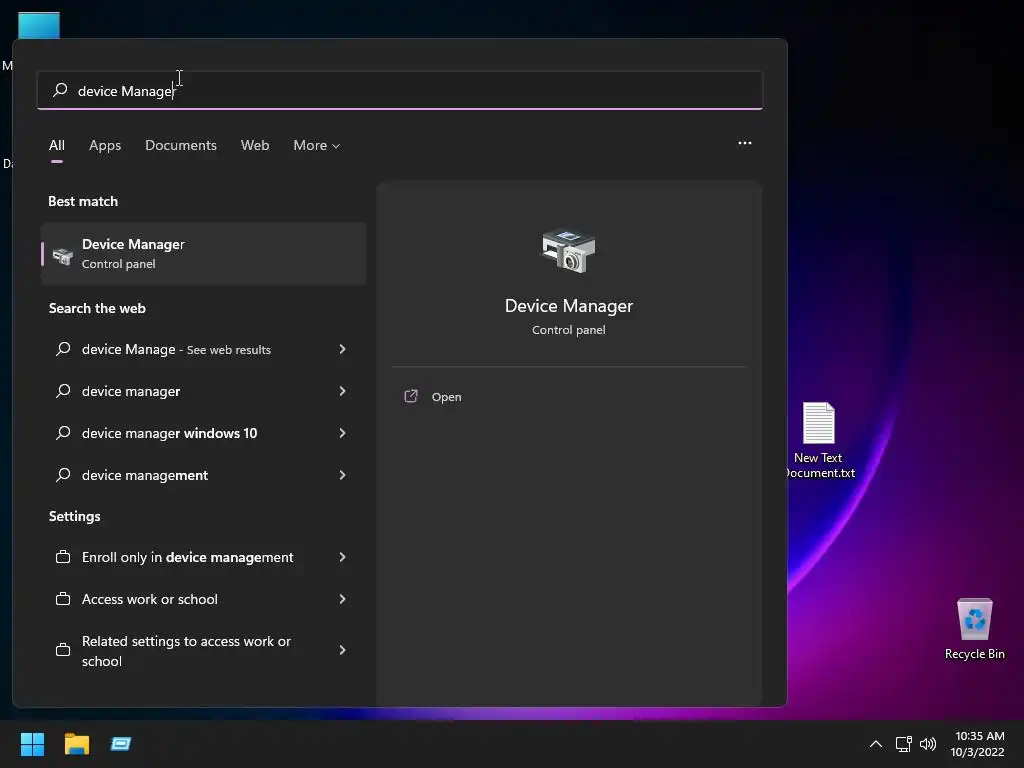Show hidden system tray icons
1024x768 pixels.
tap(876, 744)
